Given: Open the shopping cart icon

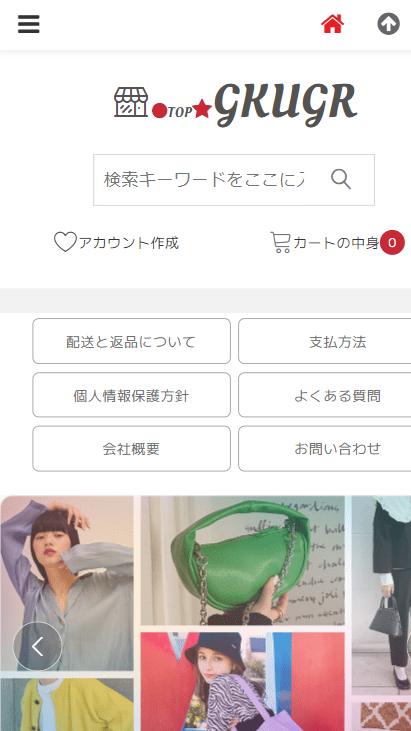Looking at the screenshot, I should click(x=281, y=242).
